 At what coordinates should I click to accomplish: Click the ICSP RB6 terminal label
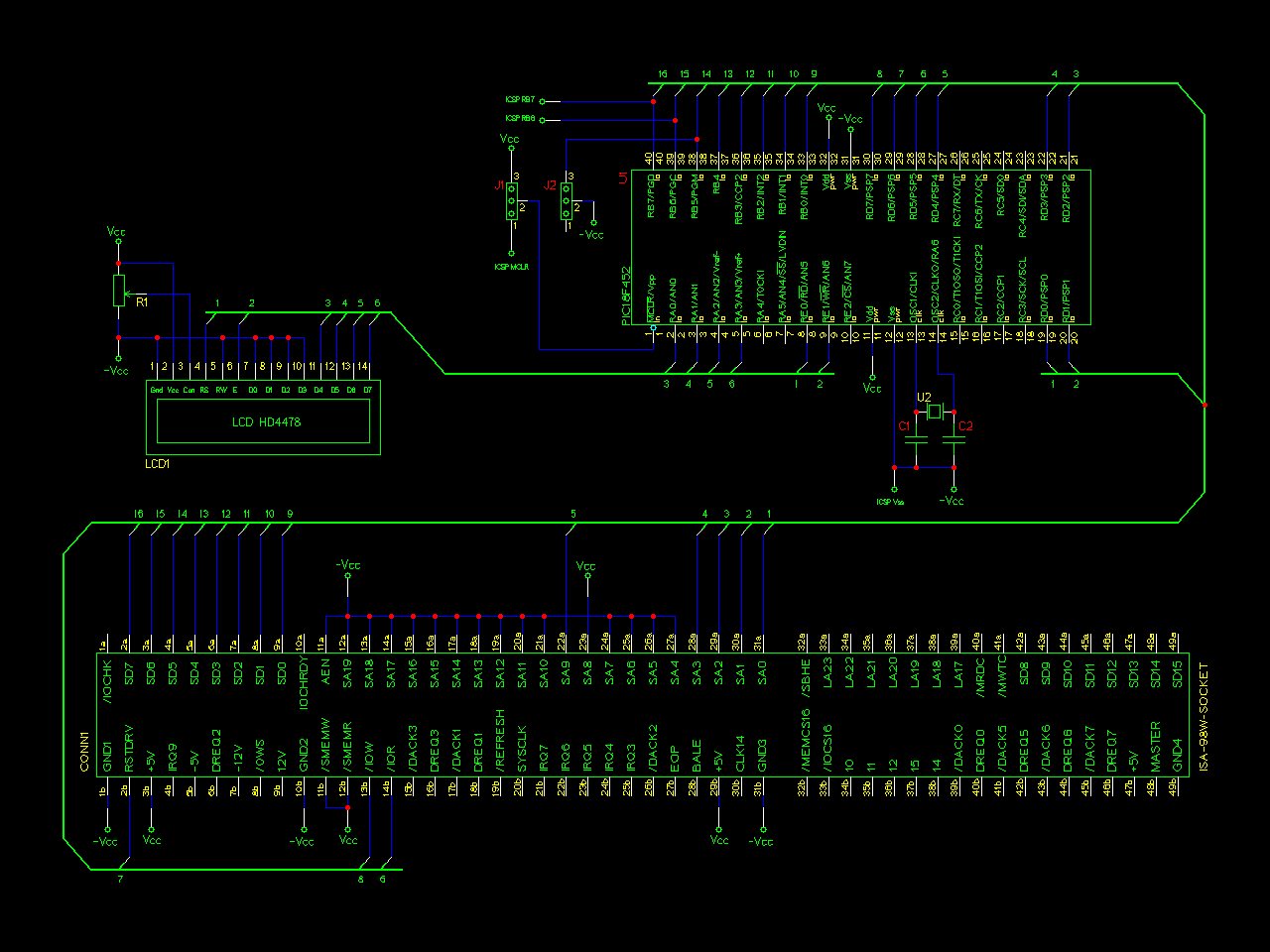[520, 118]
